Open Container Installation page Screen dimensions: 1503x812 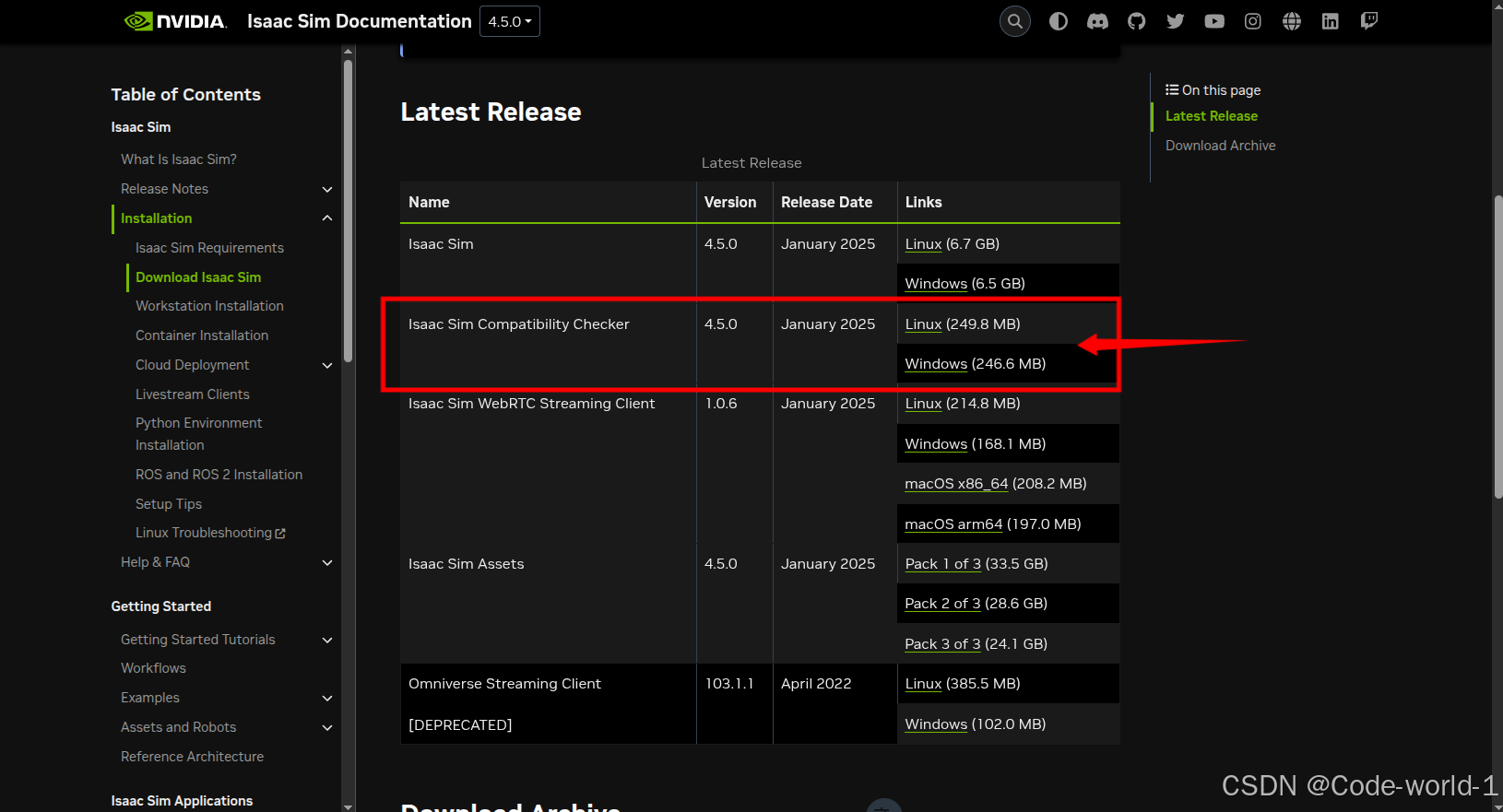tap(202, 335)
